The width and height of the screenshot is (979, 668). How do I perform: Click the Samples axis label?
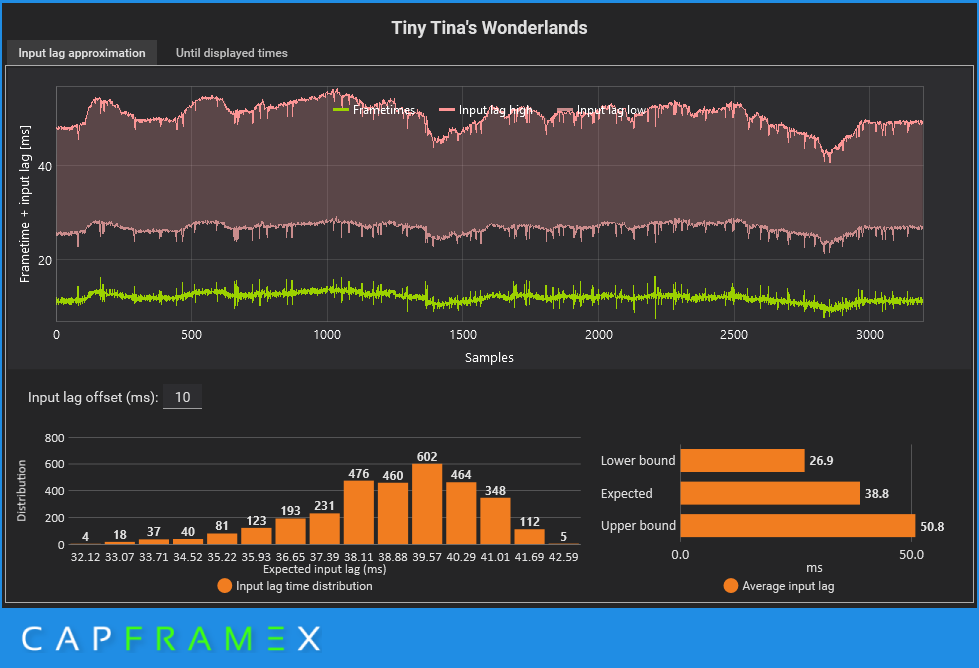pos(489,358)
